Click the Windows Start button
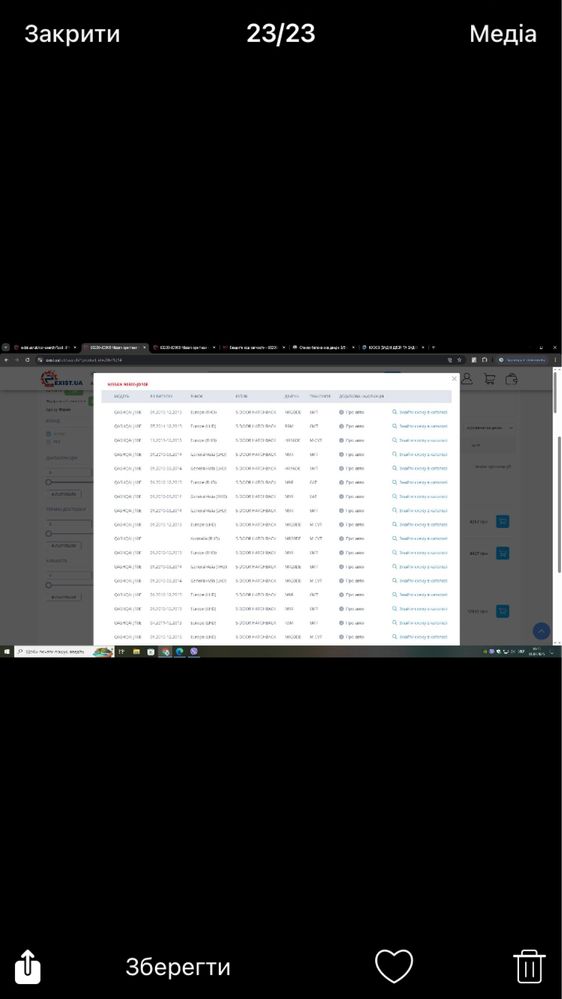562x999 pixels. 6,652
